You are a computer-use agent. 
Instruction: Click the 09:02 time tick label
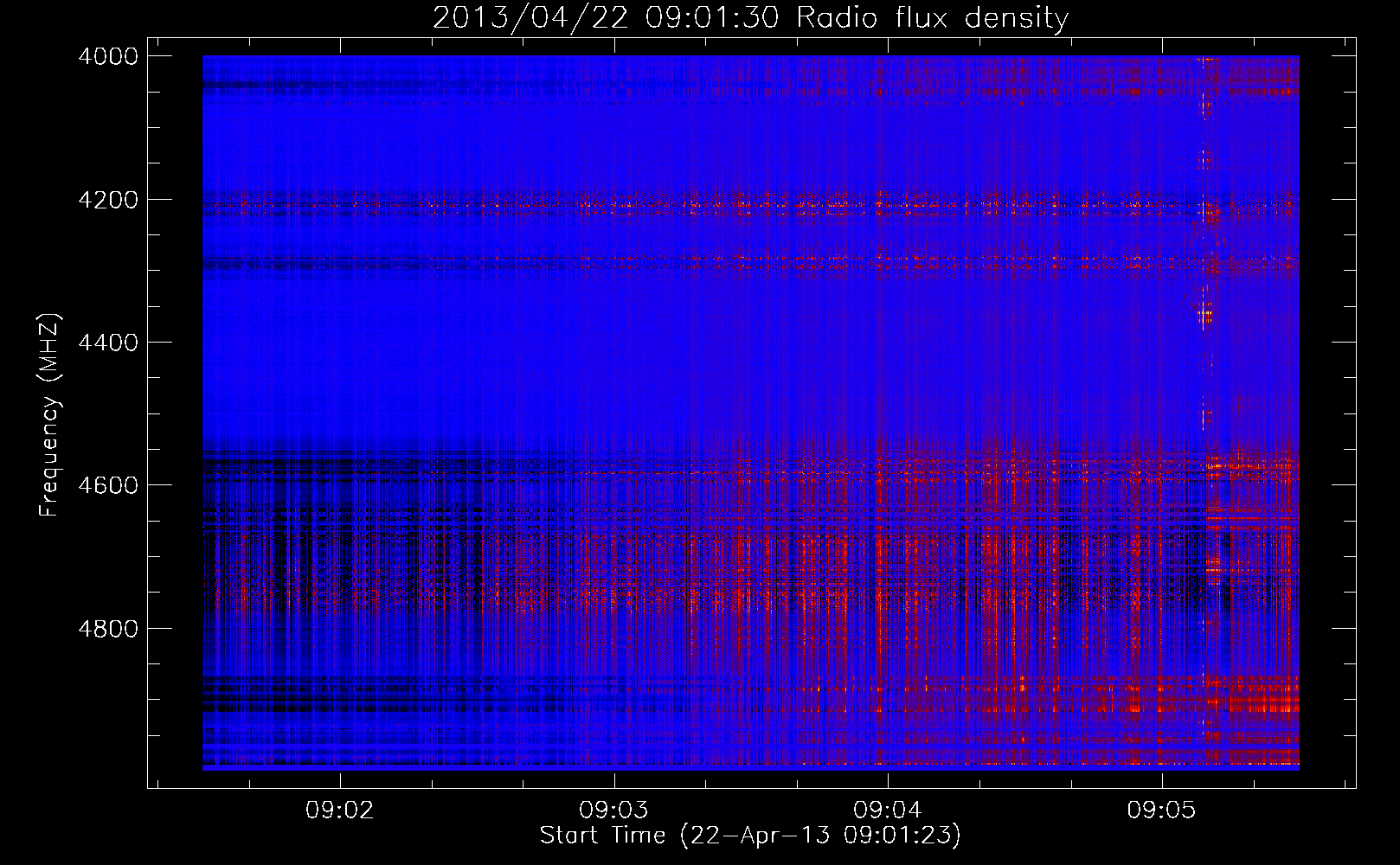coord(340,811)
